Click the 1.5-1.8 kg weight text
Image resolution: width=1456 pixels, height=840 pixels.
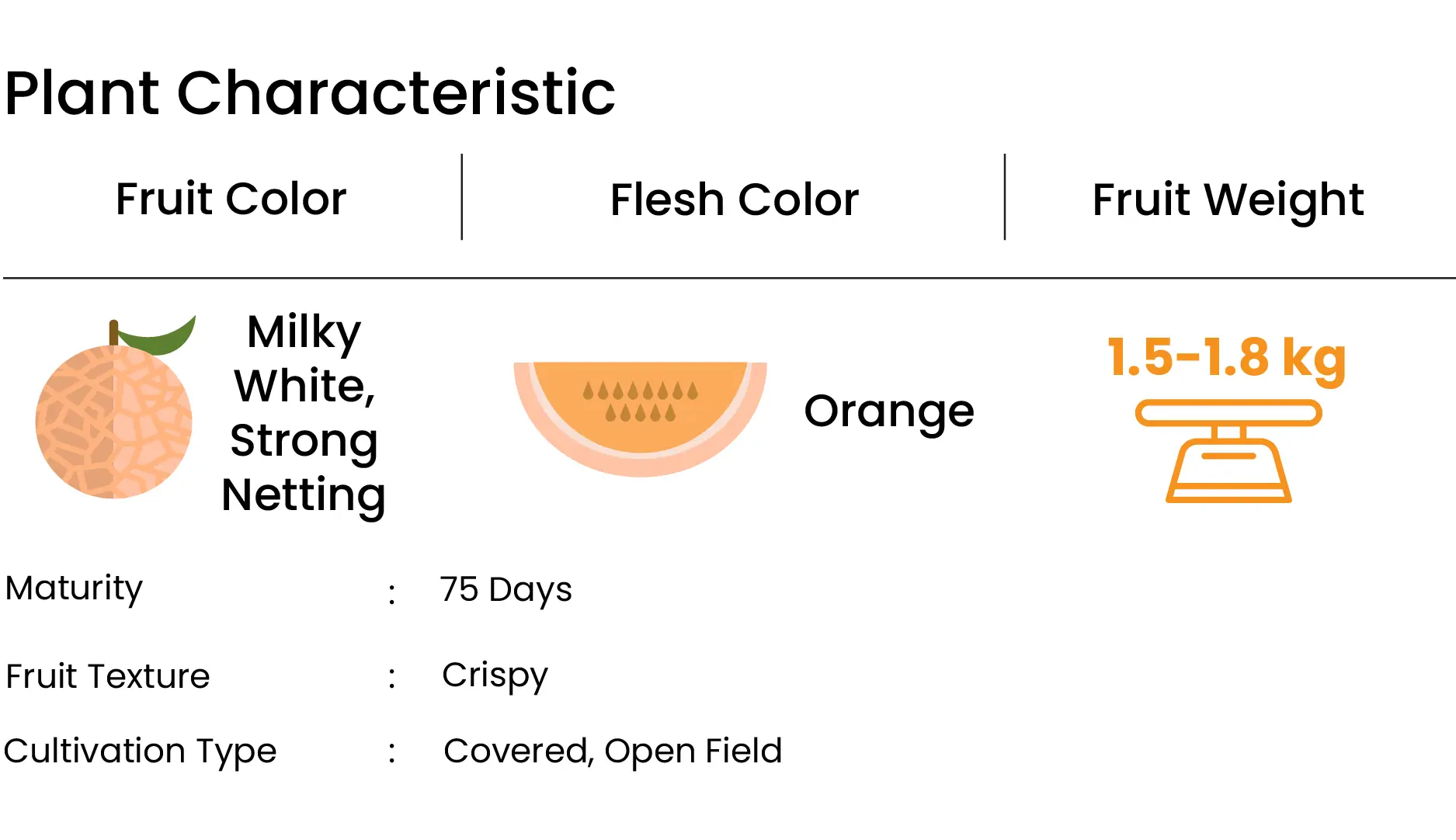pos(1227,358)
